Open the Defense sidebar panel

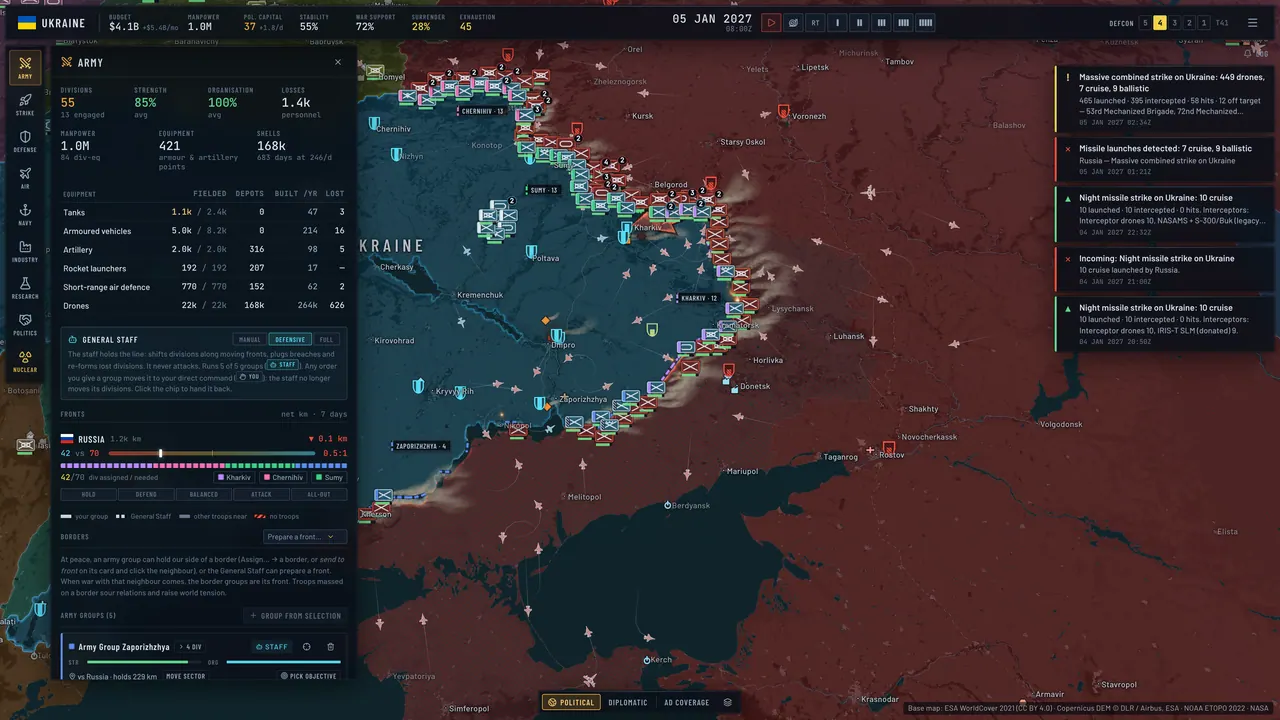point(25,141)
